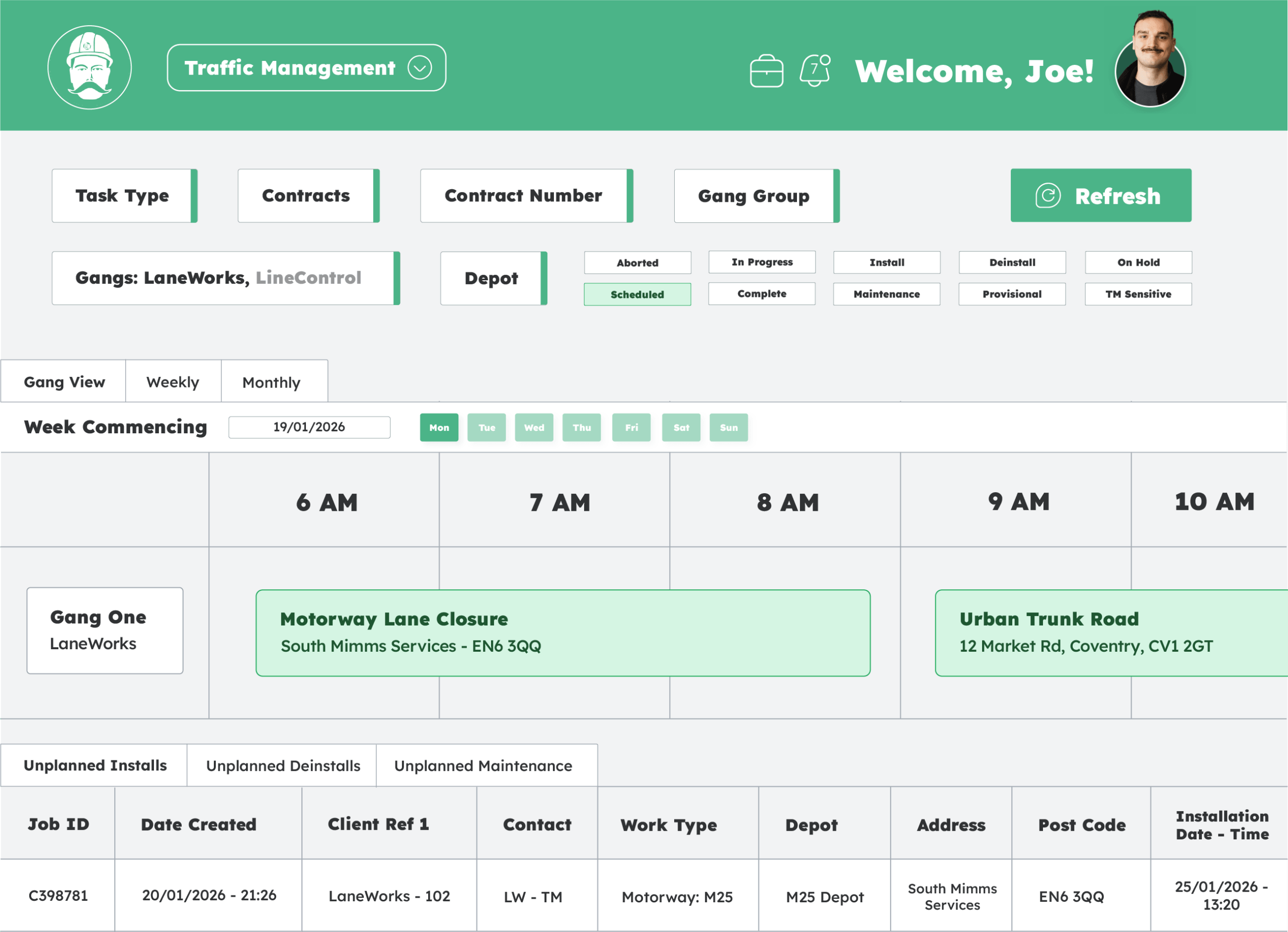Select the Thu day button

(x=582, y=427)
